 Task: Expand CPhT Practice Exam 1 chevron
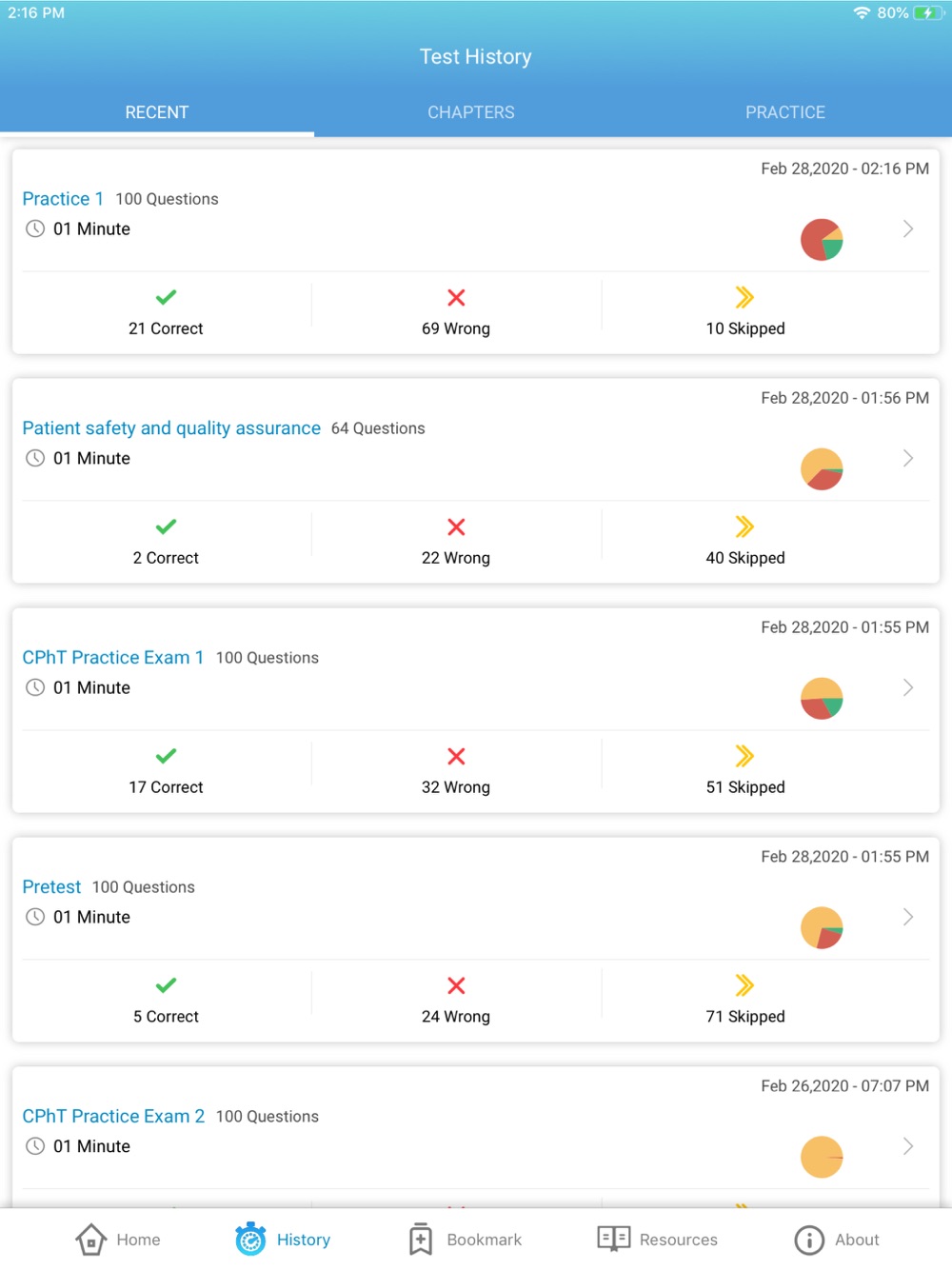point(908,687)
